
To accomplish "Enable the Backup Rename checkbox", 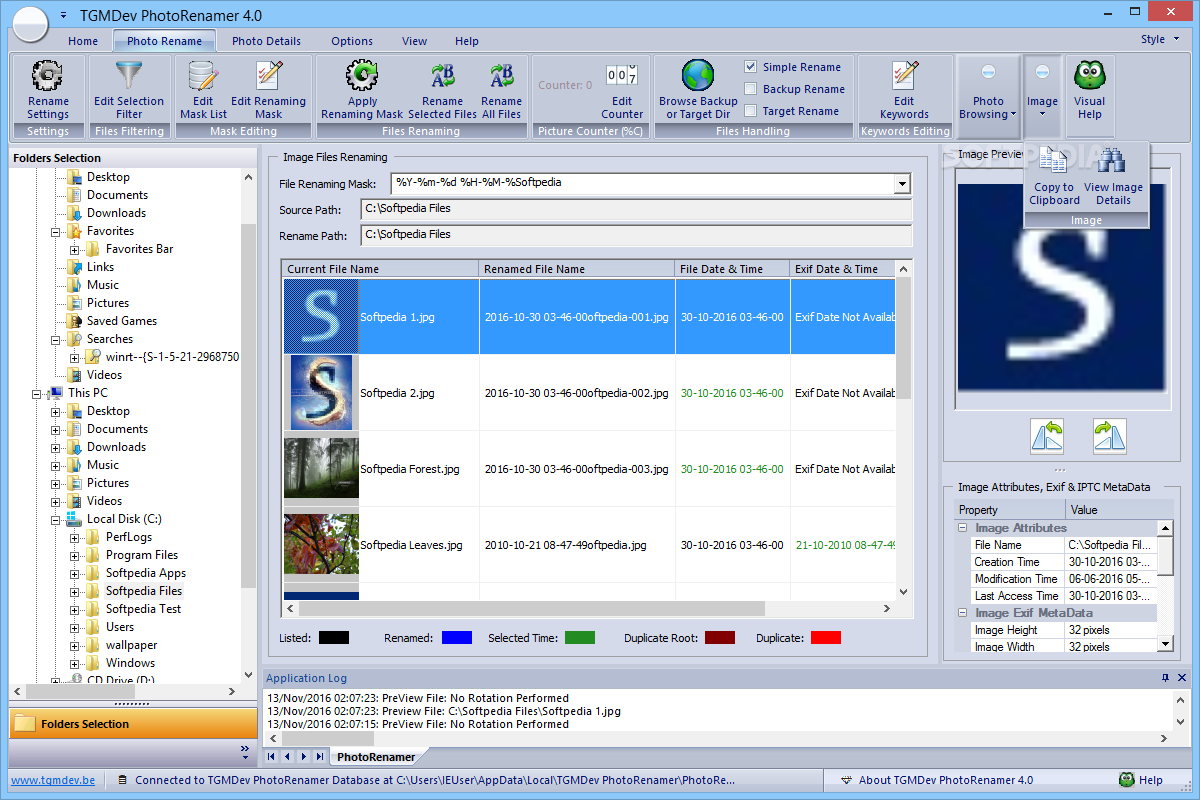I will (751, 89).
